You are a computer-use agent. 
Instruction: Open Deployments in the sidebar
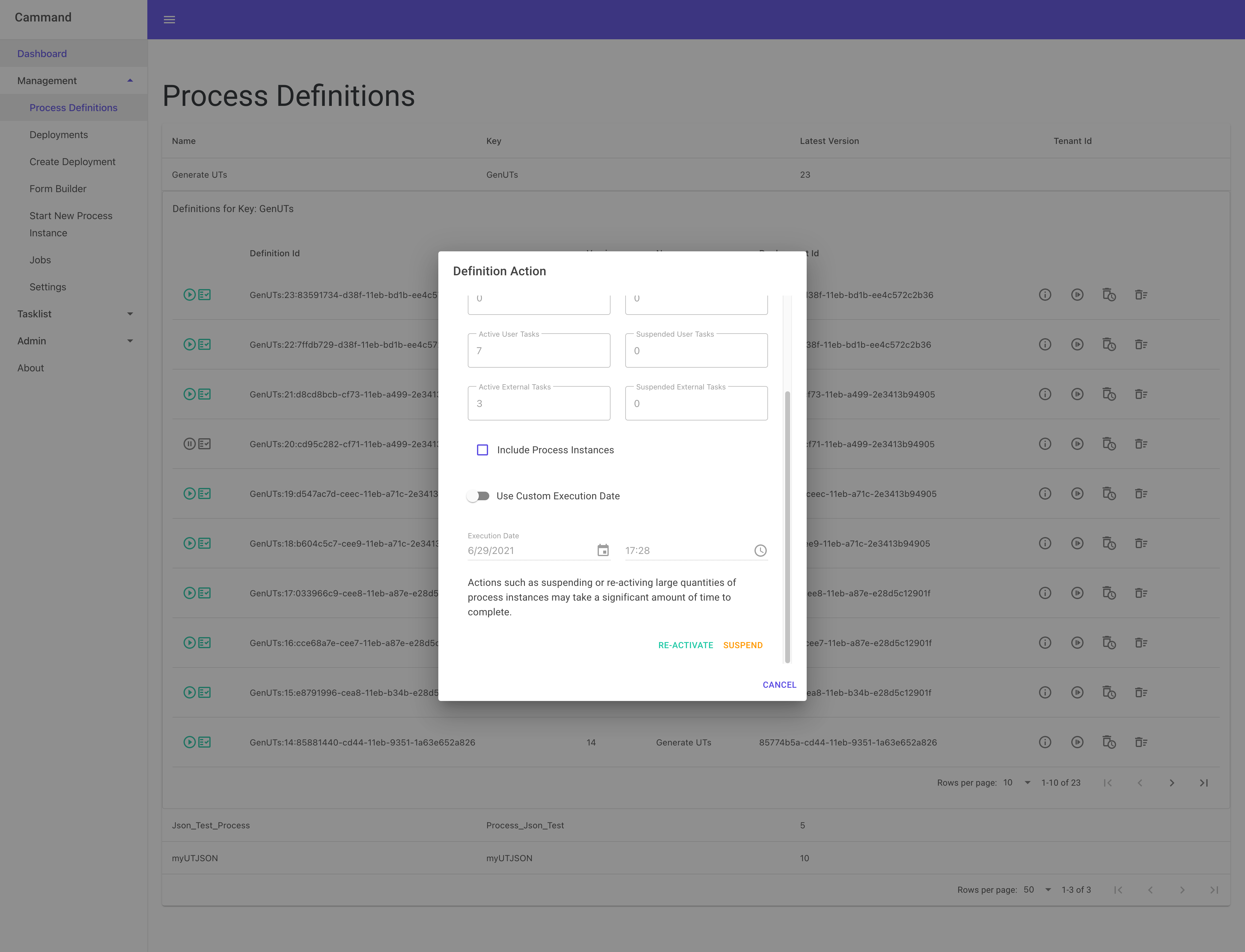tap(58, 135)
